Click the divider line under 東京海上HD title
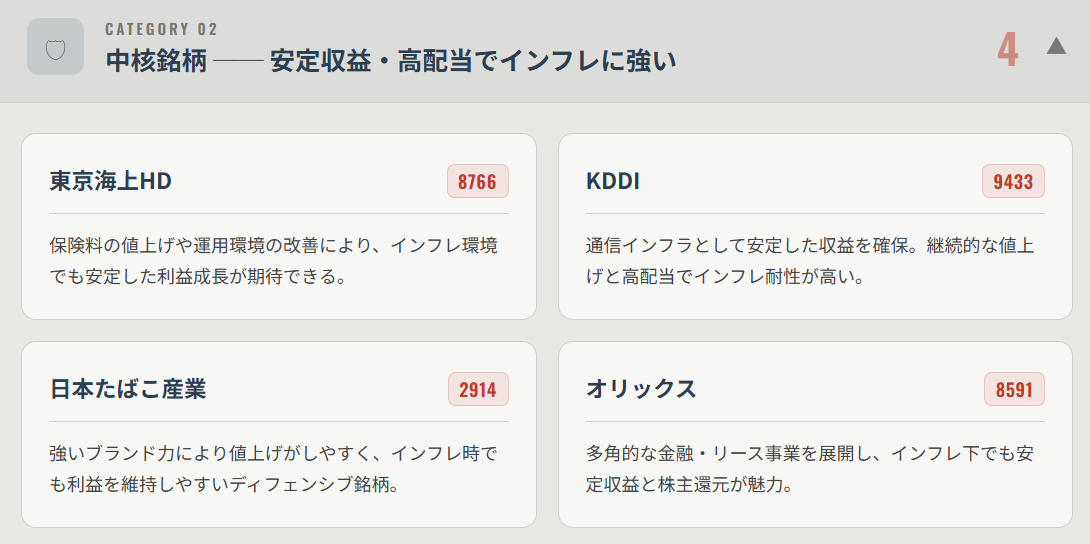The height and width of the screenshot is (544, 1090). [279, 213]
